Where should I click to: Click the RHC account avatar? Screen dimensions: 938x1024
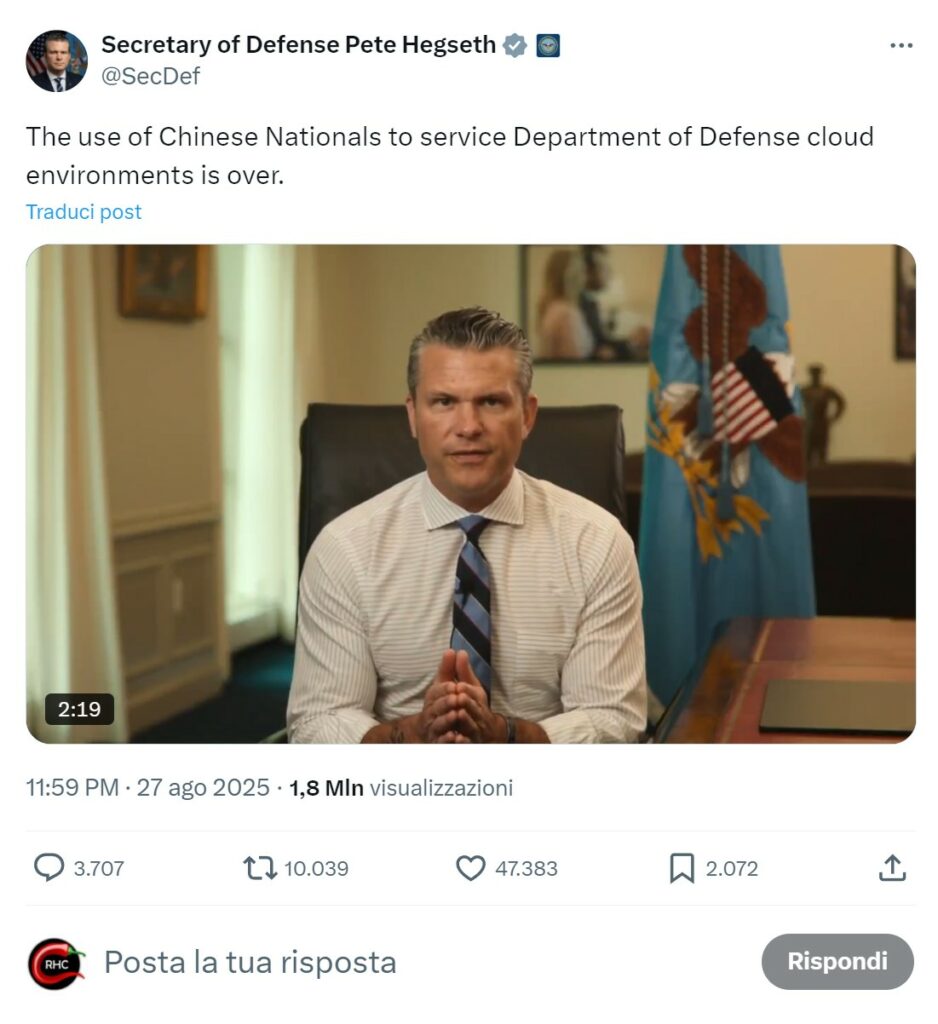56,963
